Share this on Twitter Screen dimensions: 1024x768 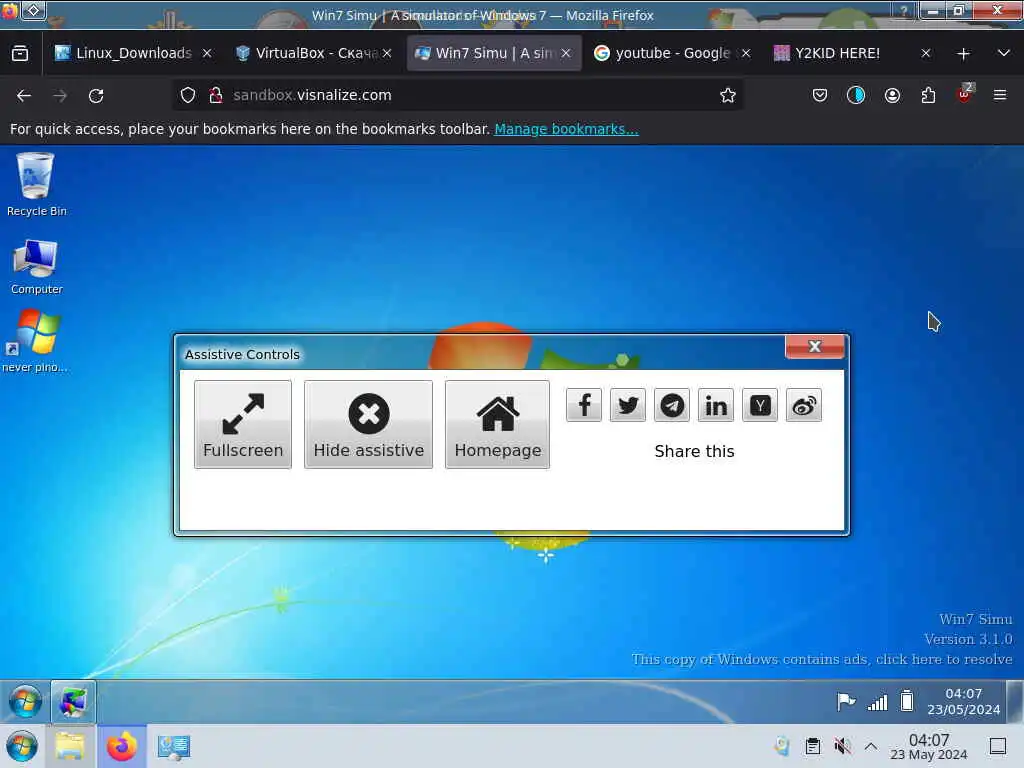tap(628, 405)
